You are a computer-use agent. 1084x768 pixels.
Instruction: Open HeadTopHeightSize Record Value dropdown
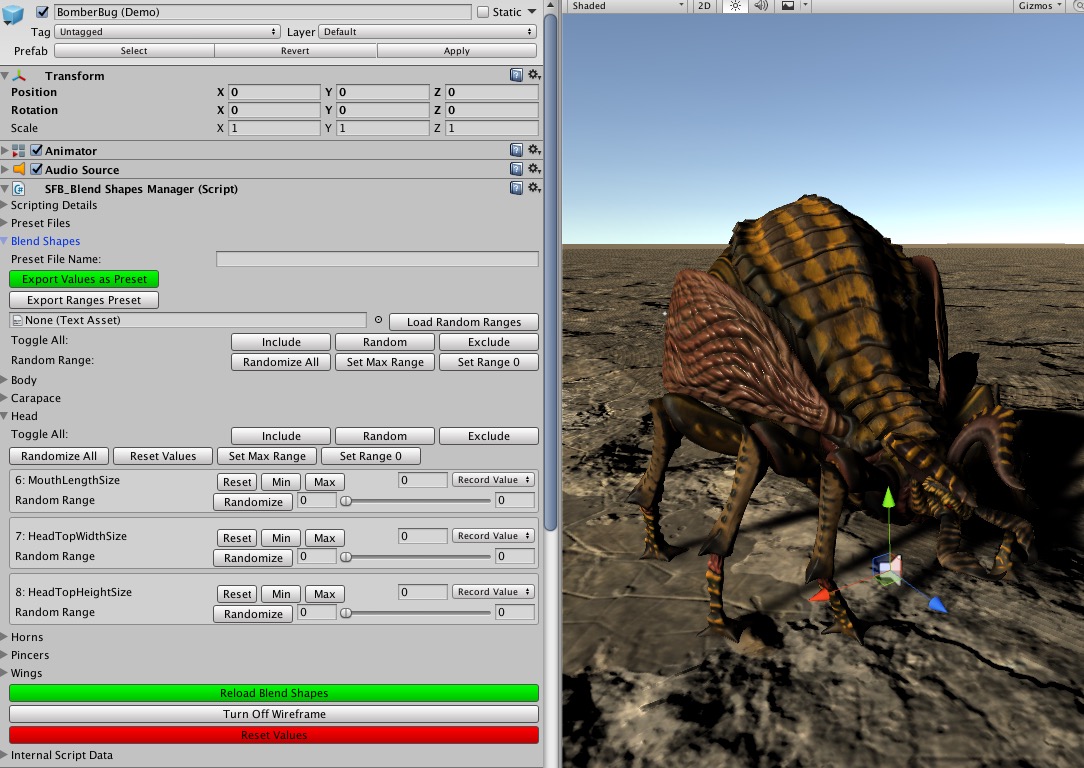coord(493,592)
